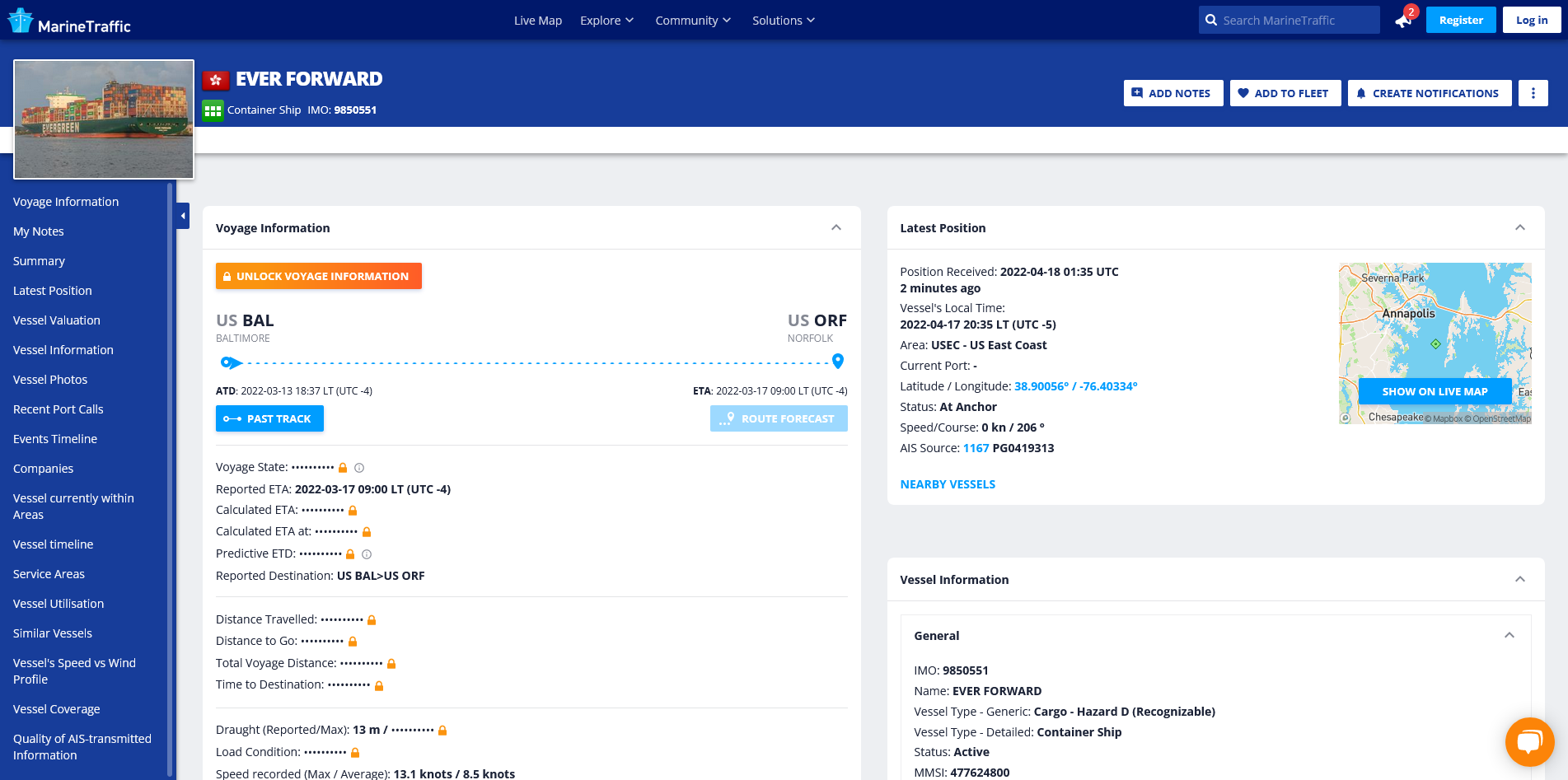The width and height of the screenshot is (1568, 780).
Task: Open Similar Vessels in the sidebar
Action: (x=53, y=633)
